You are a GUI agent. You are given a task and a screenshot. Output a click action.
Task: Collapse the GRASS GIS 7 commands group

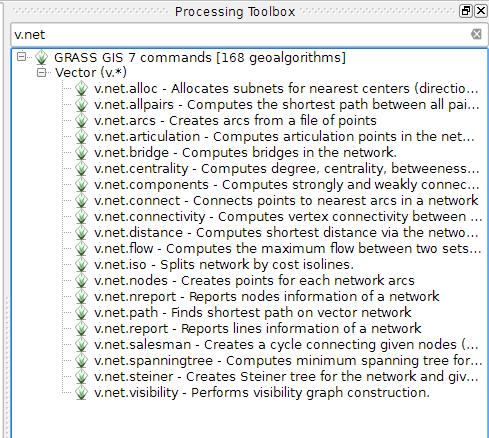click(x=21, y=57)
